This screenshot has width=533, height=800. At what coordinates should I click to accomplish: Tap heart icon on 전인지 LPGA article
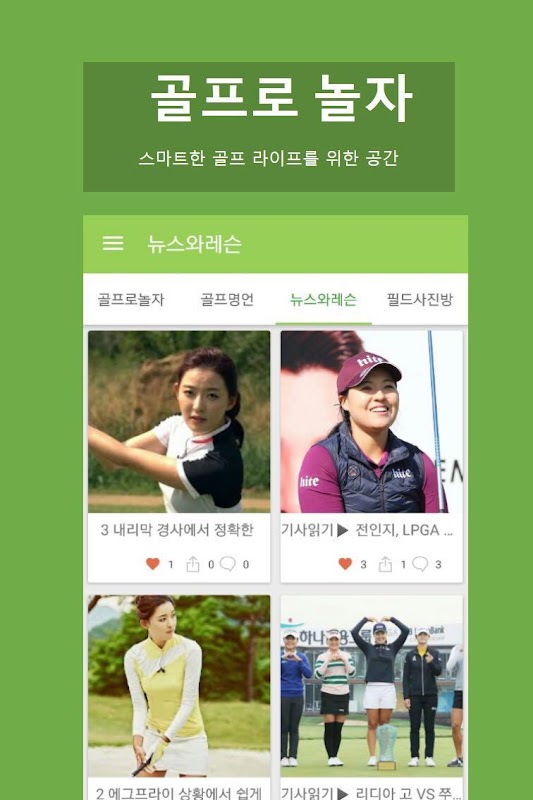[345, 564]
